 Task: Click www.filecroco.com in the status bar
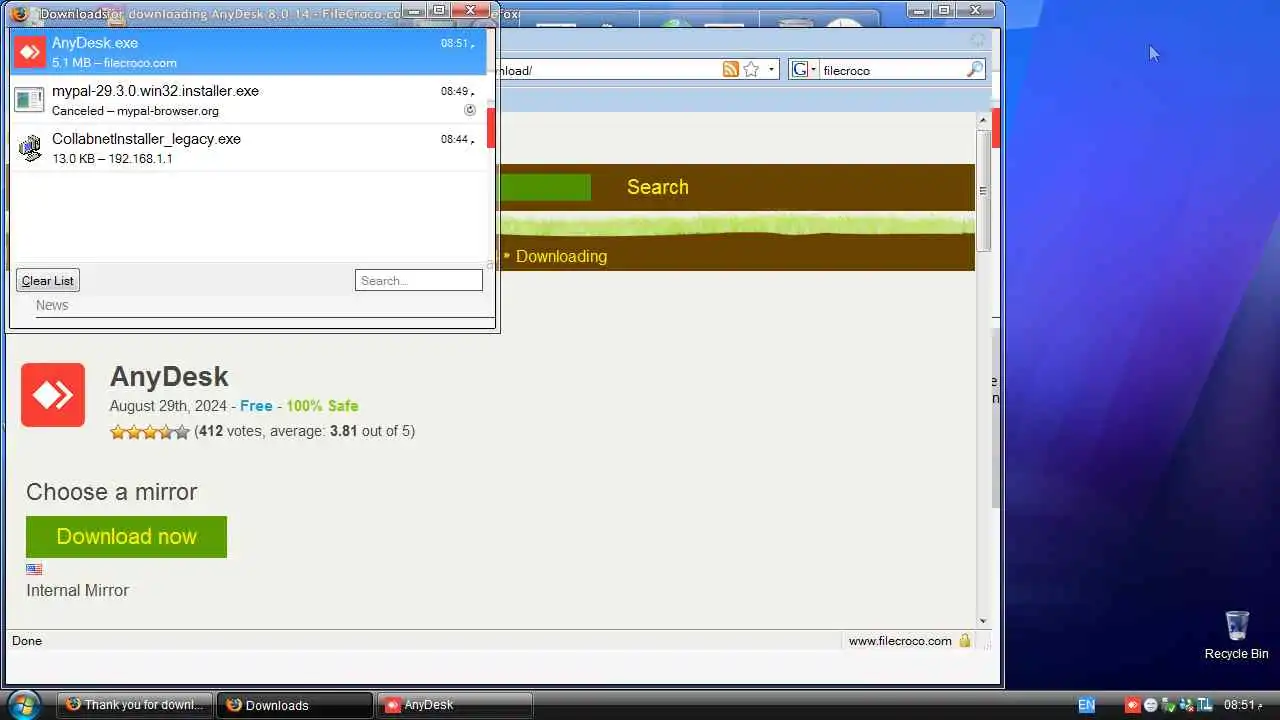(x=900, y=641)
